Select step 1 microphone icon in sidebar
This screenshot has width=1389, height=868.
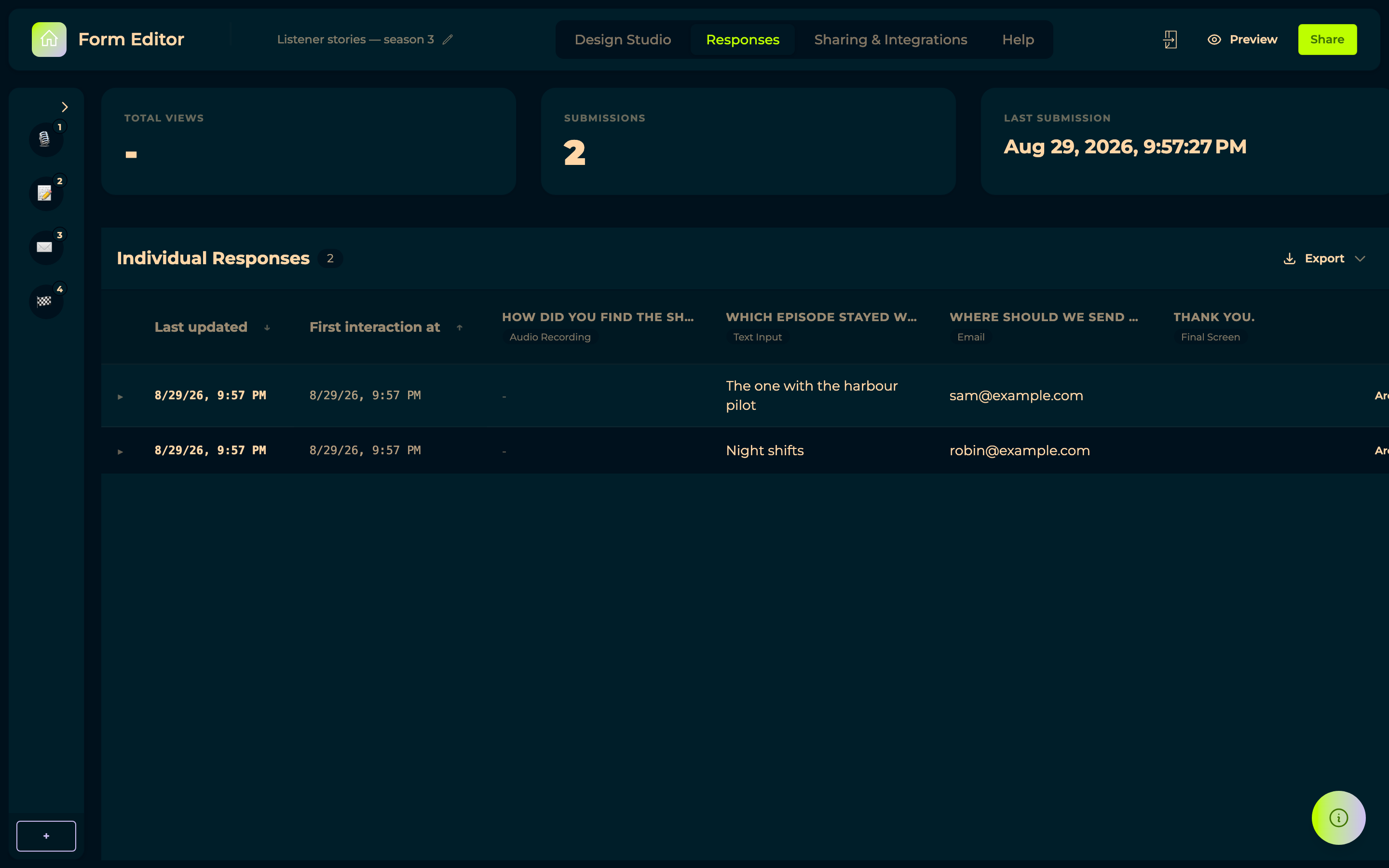[46, 139]
